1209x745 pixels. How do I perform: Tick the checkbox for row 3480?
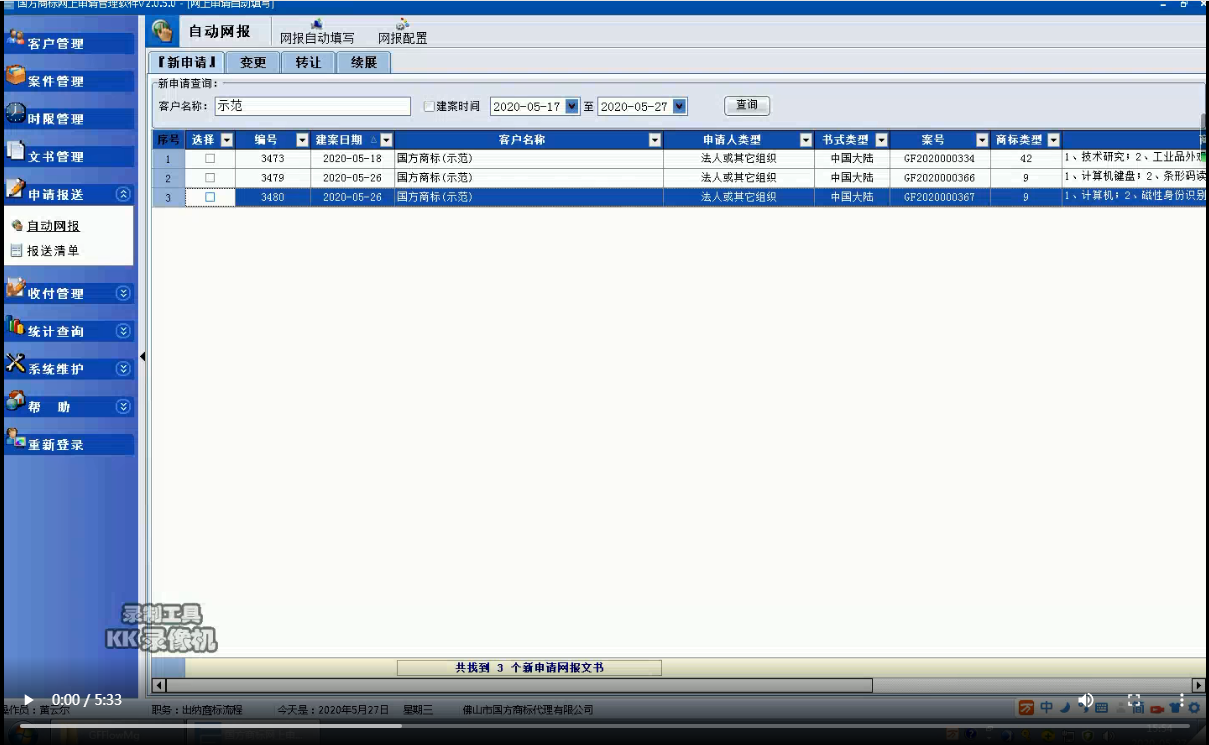click(210, 197)
